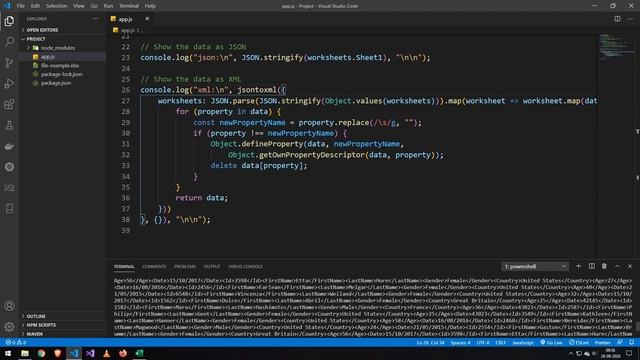Screen dimensions: 640x360
Task: Switch to the OUTPUT panel tab
Action: click(212, 267)
